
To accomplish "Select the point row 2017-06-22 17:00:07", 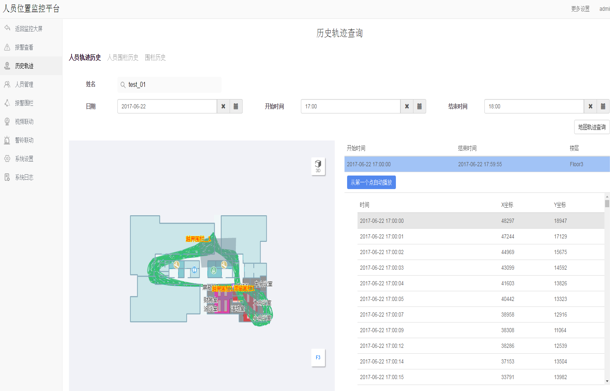I will pos(481,314).
